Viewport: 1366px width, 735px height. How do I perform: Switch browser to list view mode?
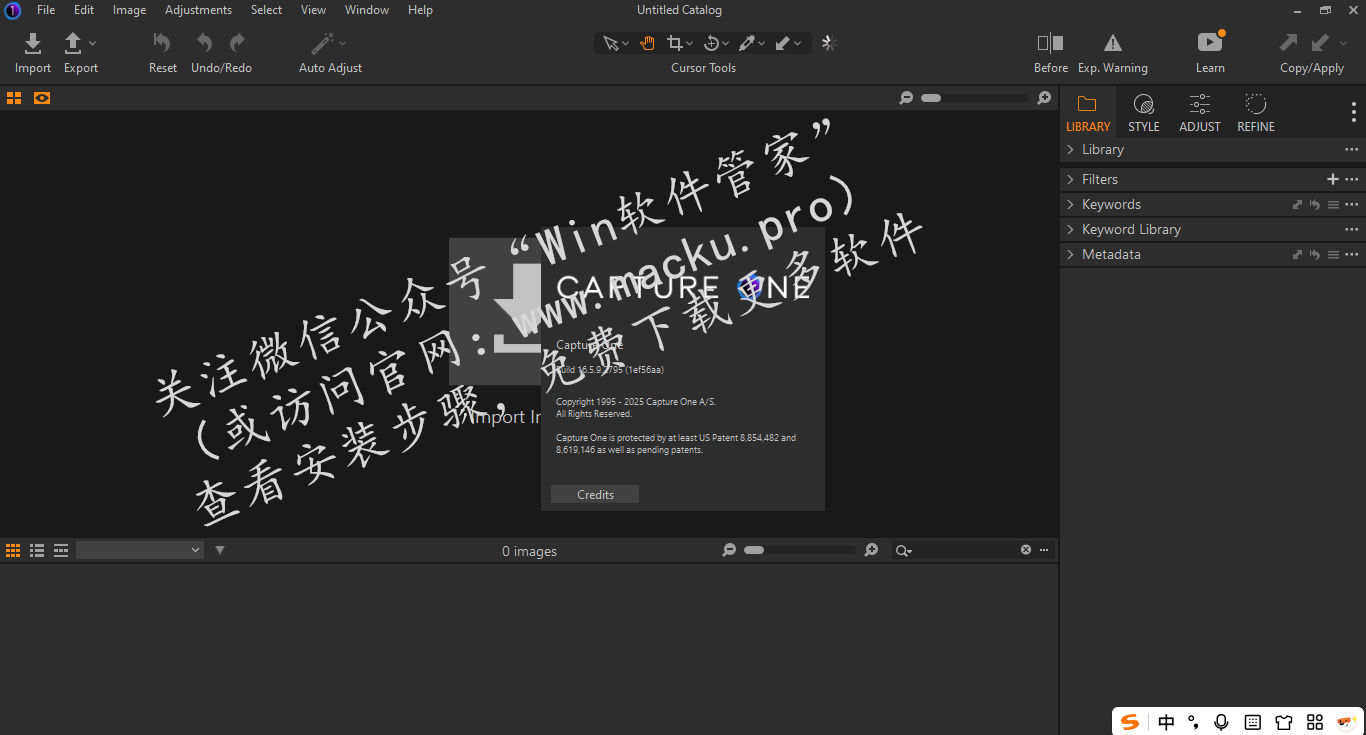pyautogui.click(x=37, y=550)
